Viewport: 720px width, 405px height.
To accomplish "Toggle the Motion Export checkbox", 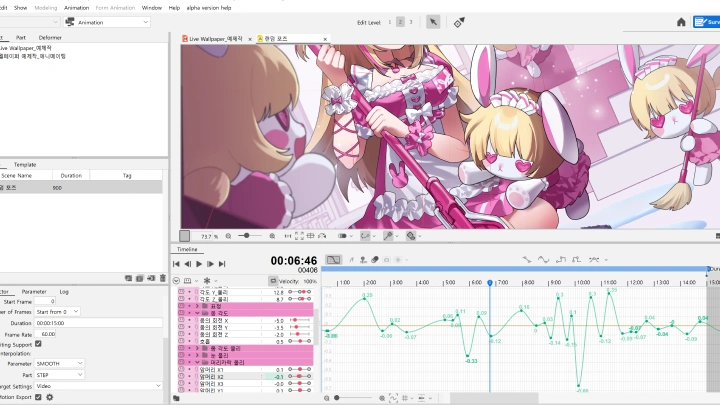I will click(38, 397).
